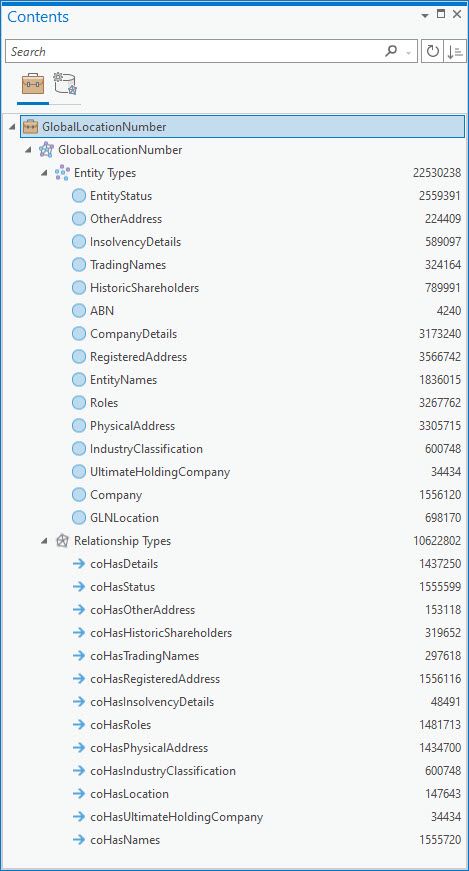Screen dimensions: 469x871
Task: Collapse the Relationship Types group
Action: (44, 541)
